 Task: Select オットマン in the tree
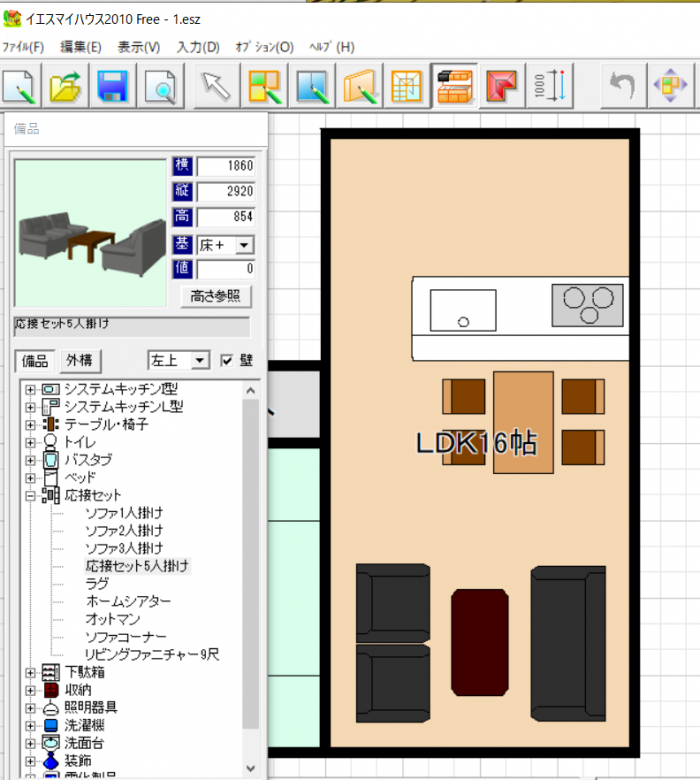coord(112,619)
